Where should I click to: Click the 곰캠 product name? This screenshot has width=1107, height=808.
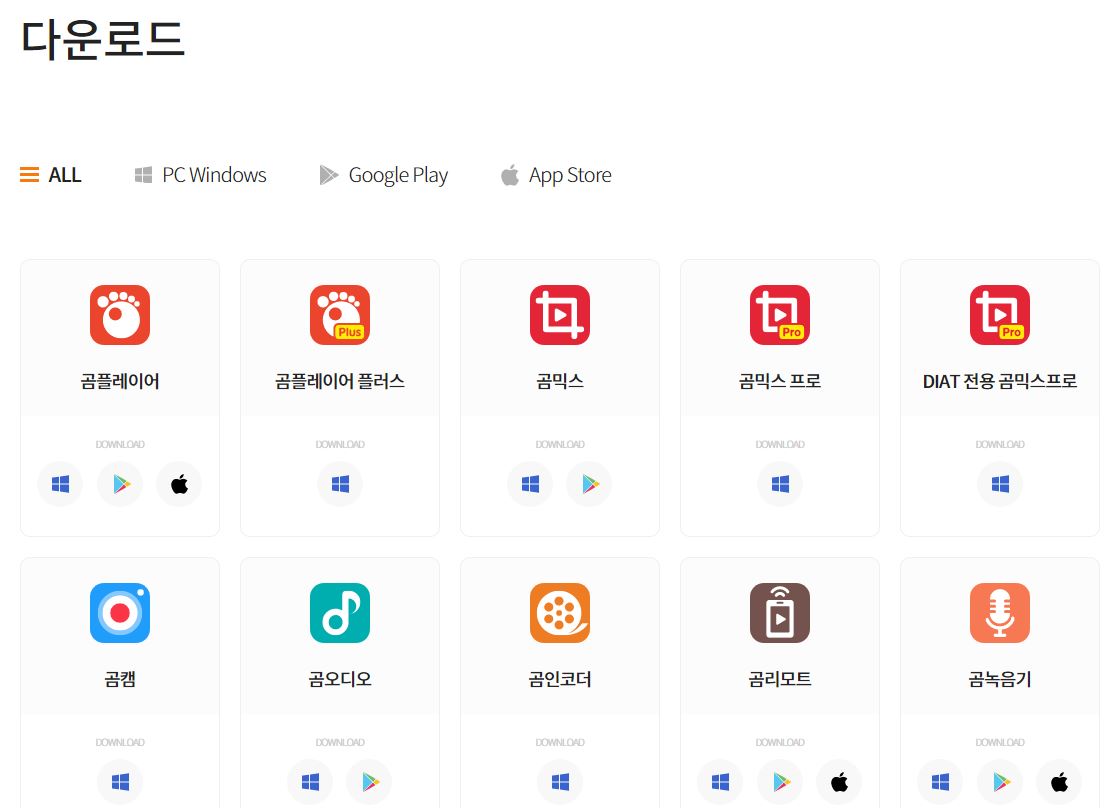(120, 679)
